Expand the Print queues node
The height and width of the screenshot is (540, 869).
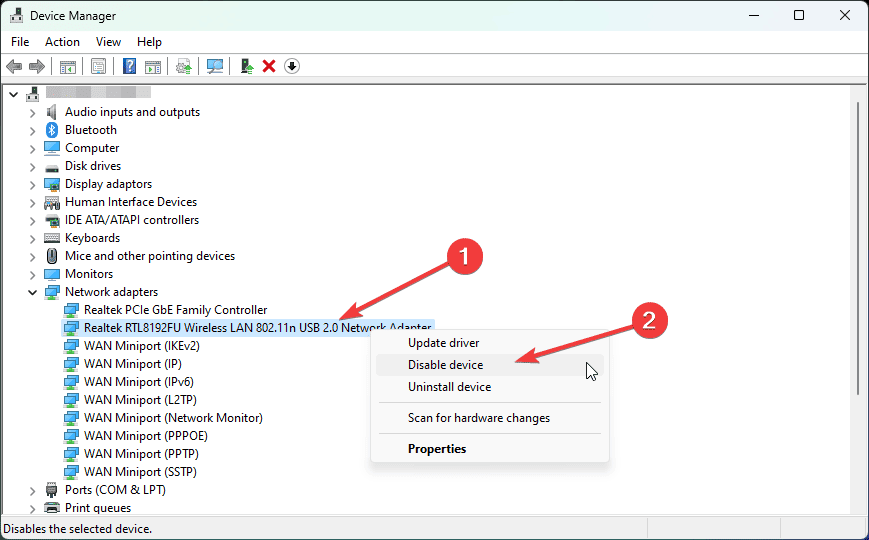pyautogui.click(x=32, y=508)
